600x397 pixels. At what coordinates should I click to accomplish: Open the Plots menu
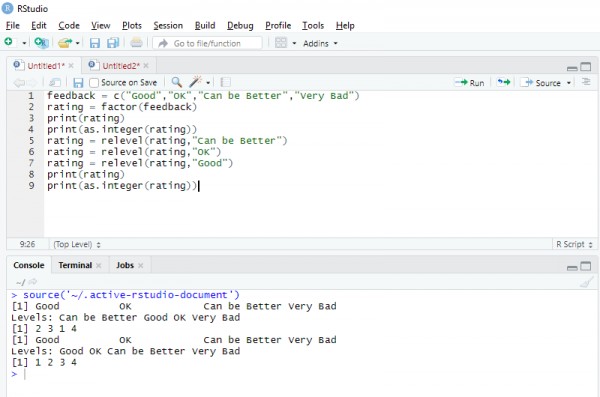coord(132,26)
